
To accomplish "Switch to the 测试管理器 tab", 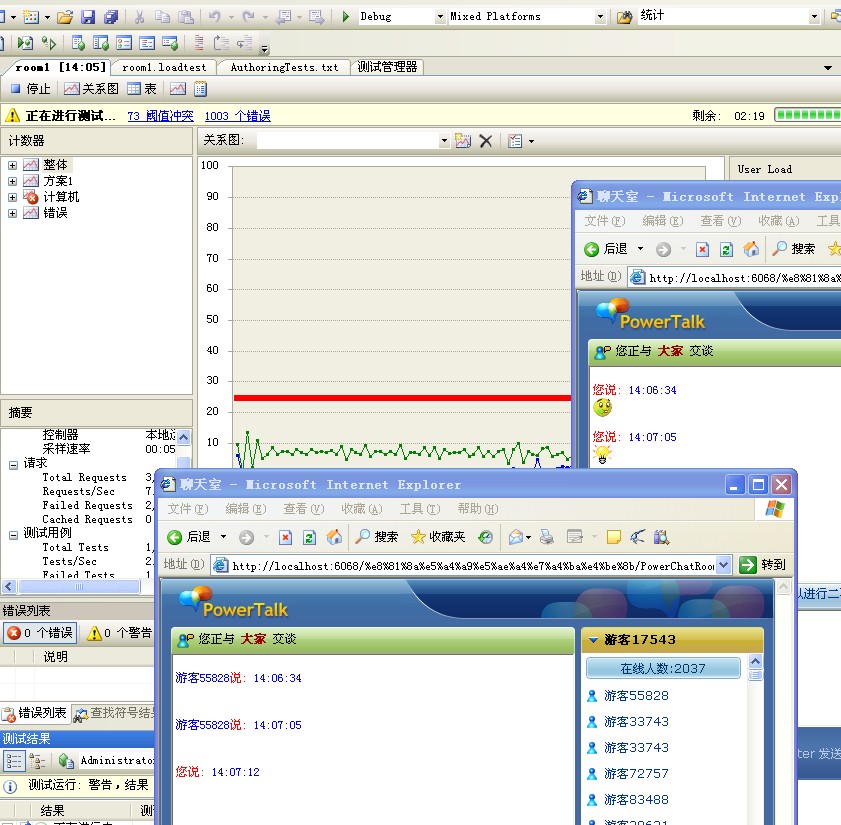I will 387,67.
